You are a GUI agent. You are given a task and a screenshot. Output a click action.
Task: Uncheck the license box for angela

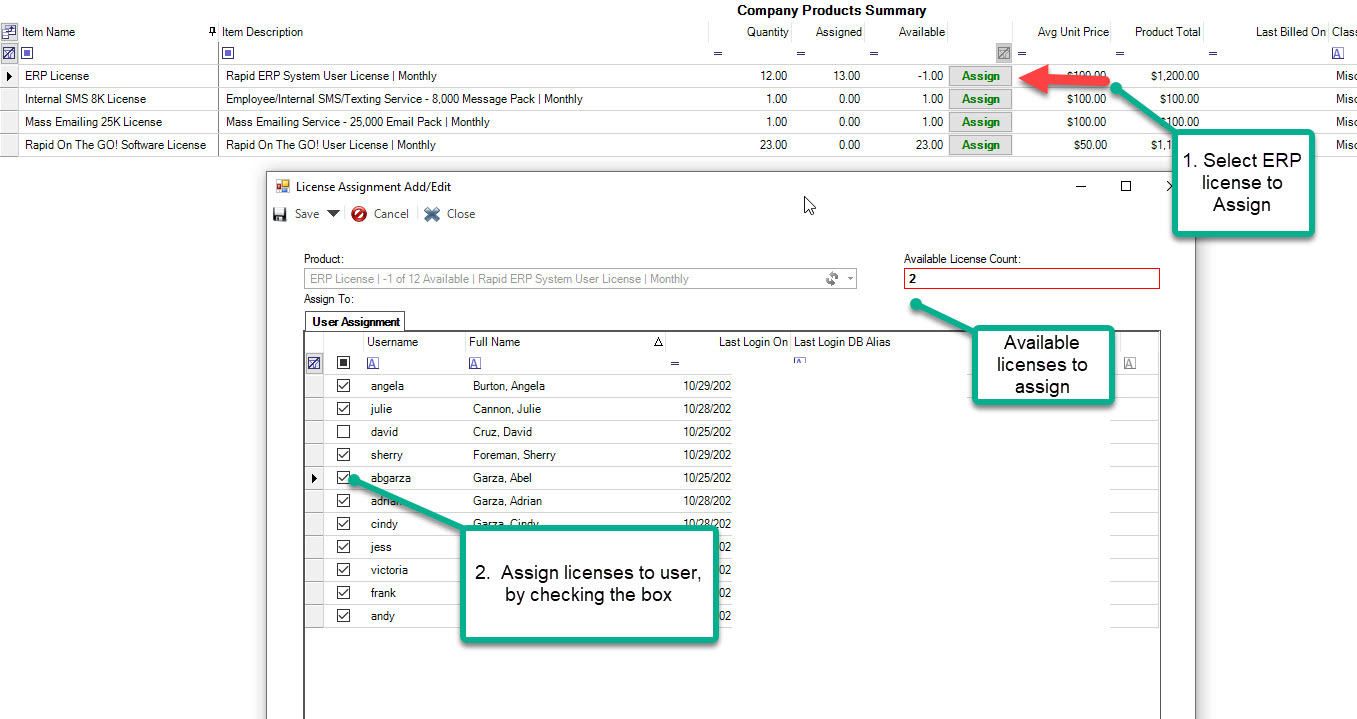tap(343, 386)
